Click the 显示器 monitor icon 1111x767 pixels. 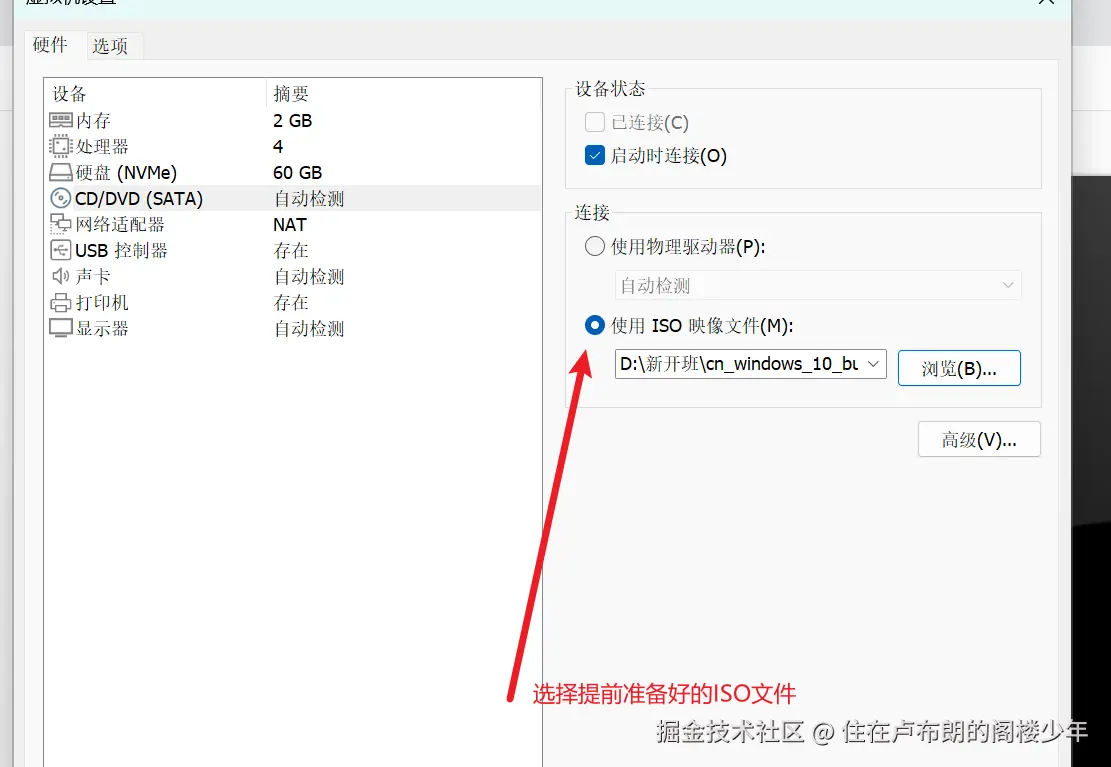coord(60,328)
